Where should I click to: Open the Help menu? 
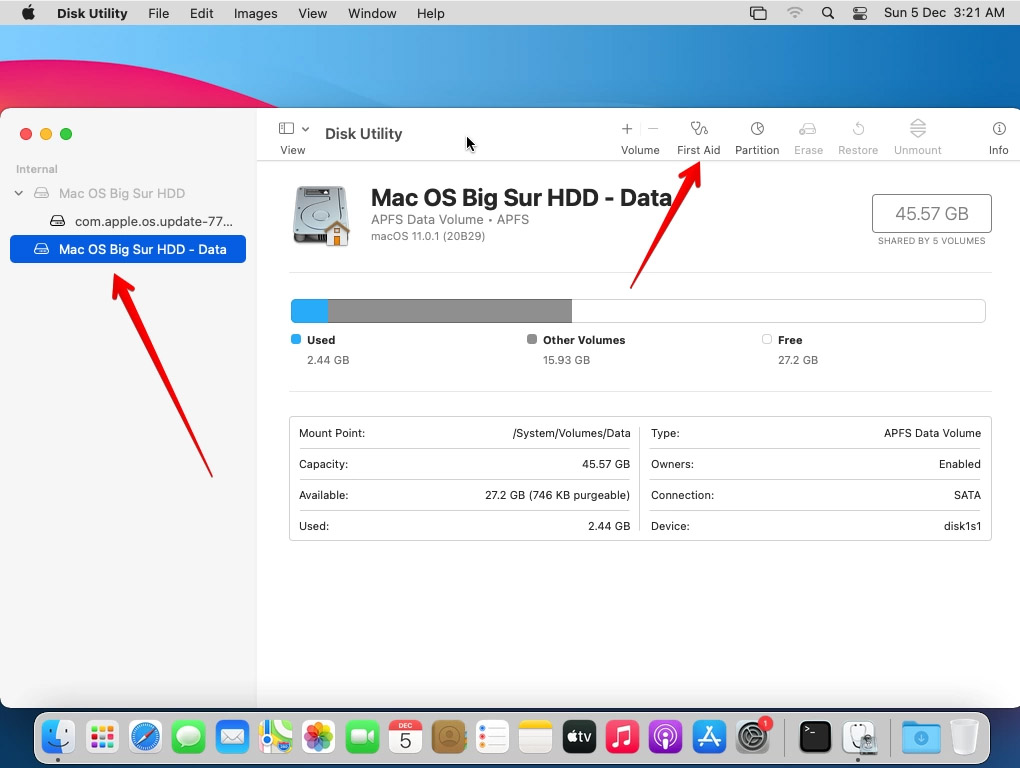pyautogui.click(x=431, y=13)
